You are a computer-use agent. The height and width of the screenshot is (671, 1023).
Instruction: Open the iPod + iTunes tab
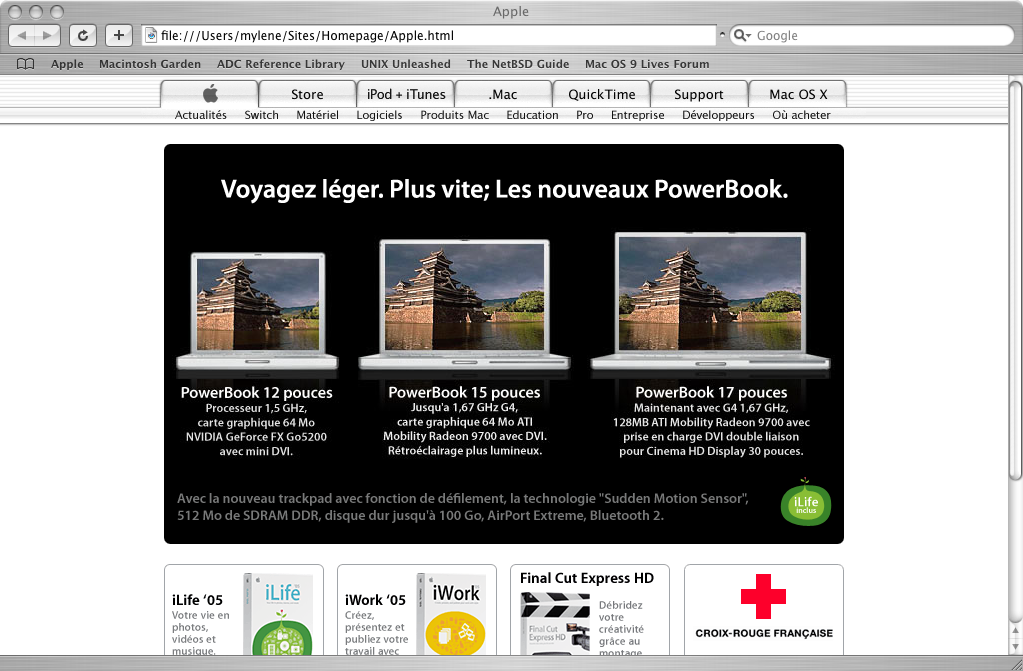(x=406, y=94)
